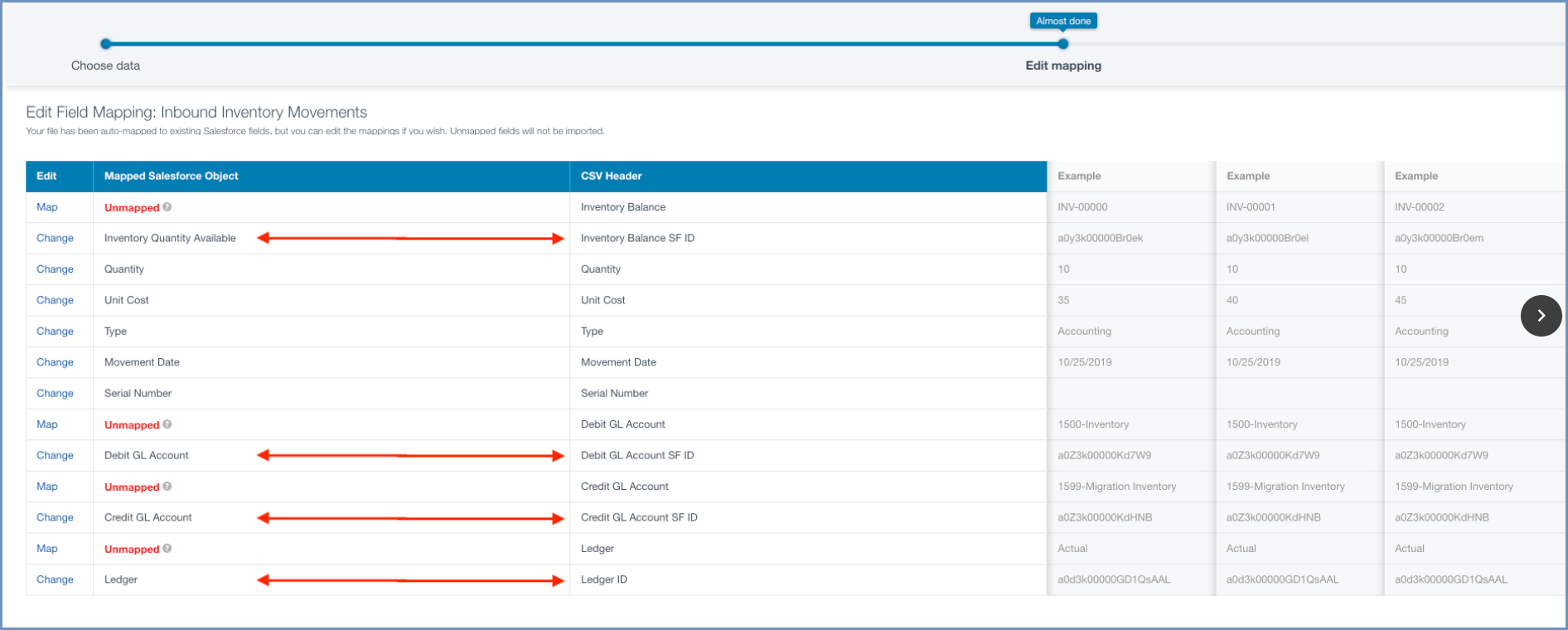The image size is (1568, 630).
Task: Click help icon in Unmapped row for Credit GL Account CSV header
Action: tap(167, 487)
